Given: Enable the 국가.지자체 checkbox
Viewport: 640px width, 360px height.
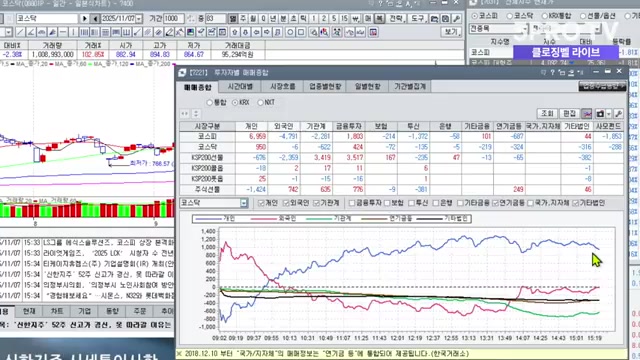Looking at the screenshot, I should (x=531, y=203).
